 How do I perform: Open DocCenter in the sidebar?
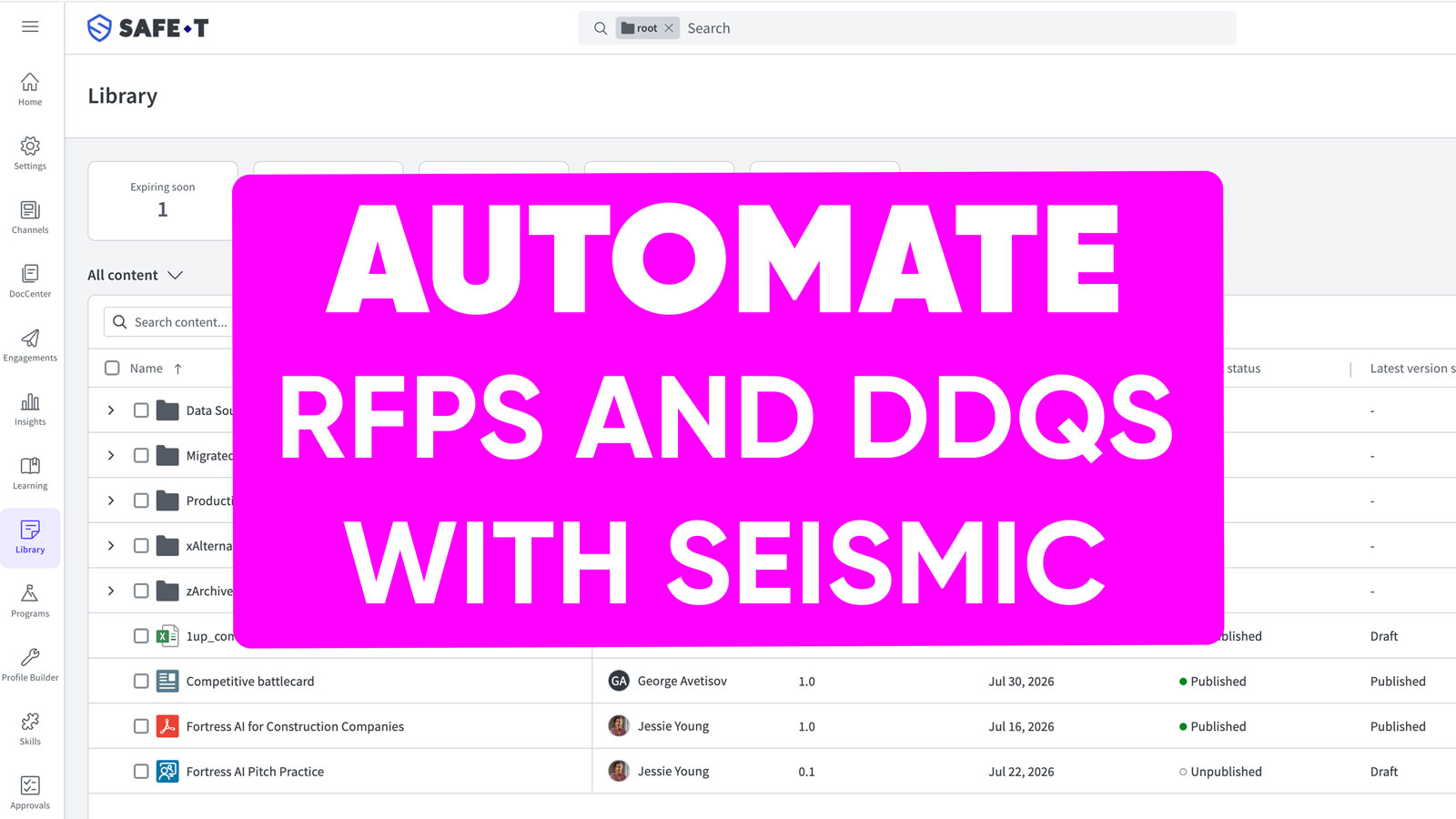pos(30,281)
